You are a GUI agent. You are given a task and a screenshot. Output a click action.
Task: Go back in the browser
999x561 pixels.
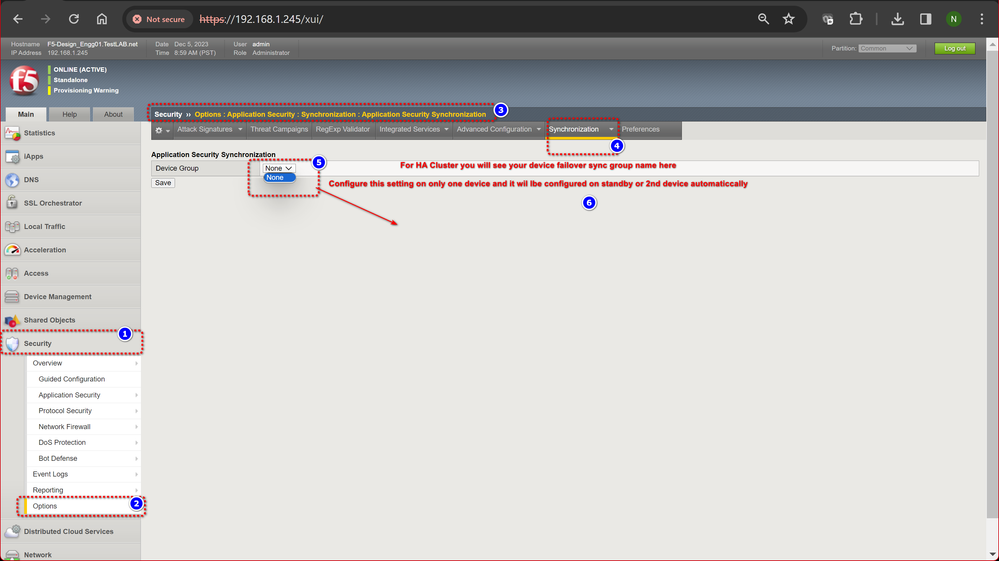click(x=18, y=19)
